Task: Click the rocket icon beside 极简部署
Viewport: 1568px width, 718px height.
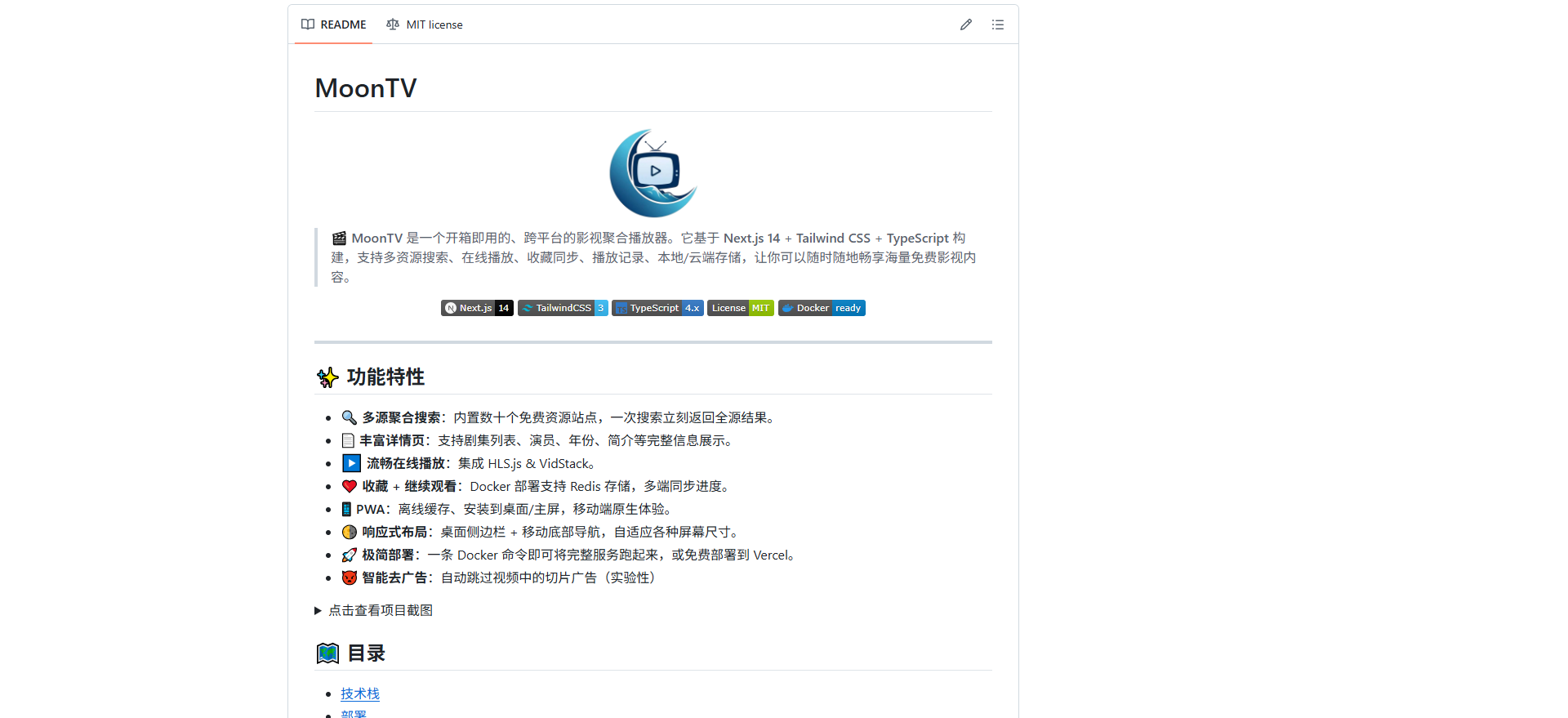Action: click(350, 555)
